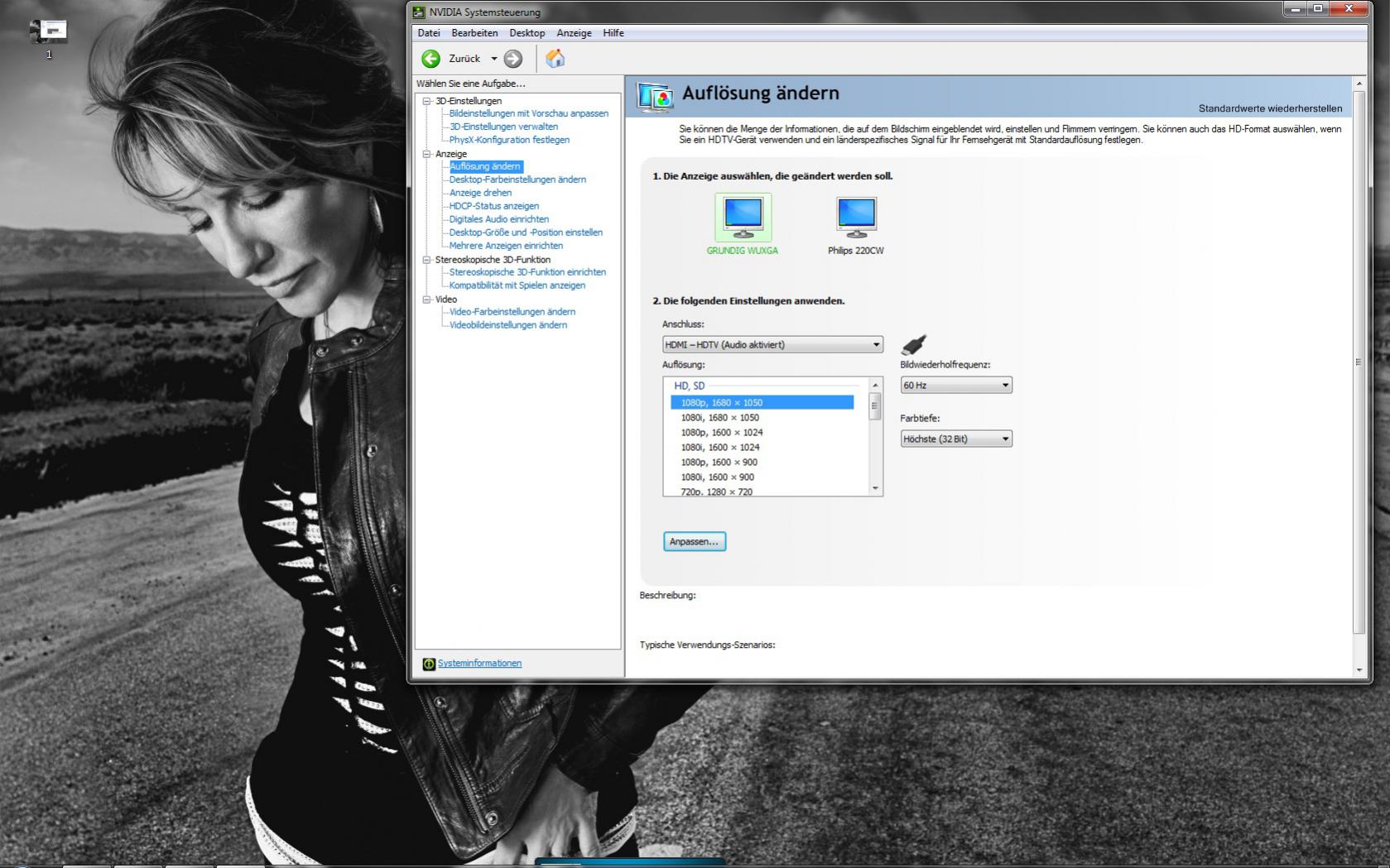This screenshot has width=1390, height=868.
Task: Click the green Zurück back arrow icon
Action: [430, 59]
